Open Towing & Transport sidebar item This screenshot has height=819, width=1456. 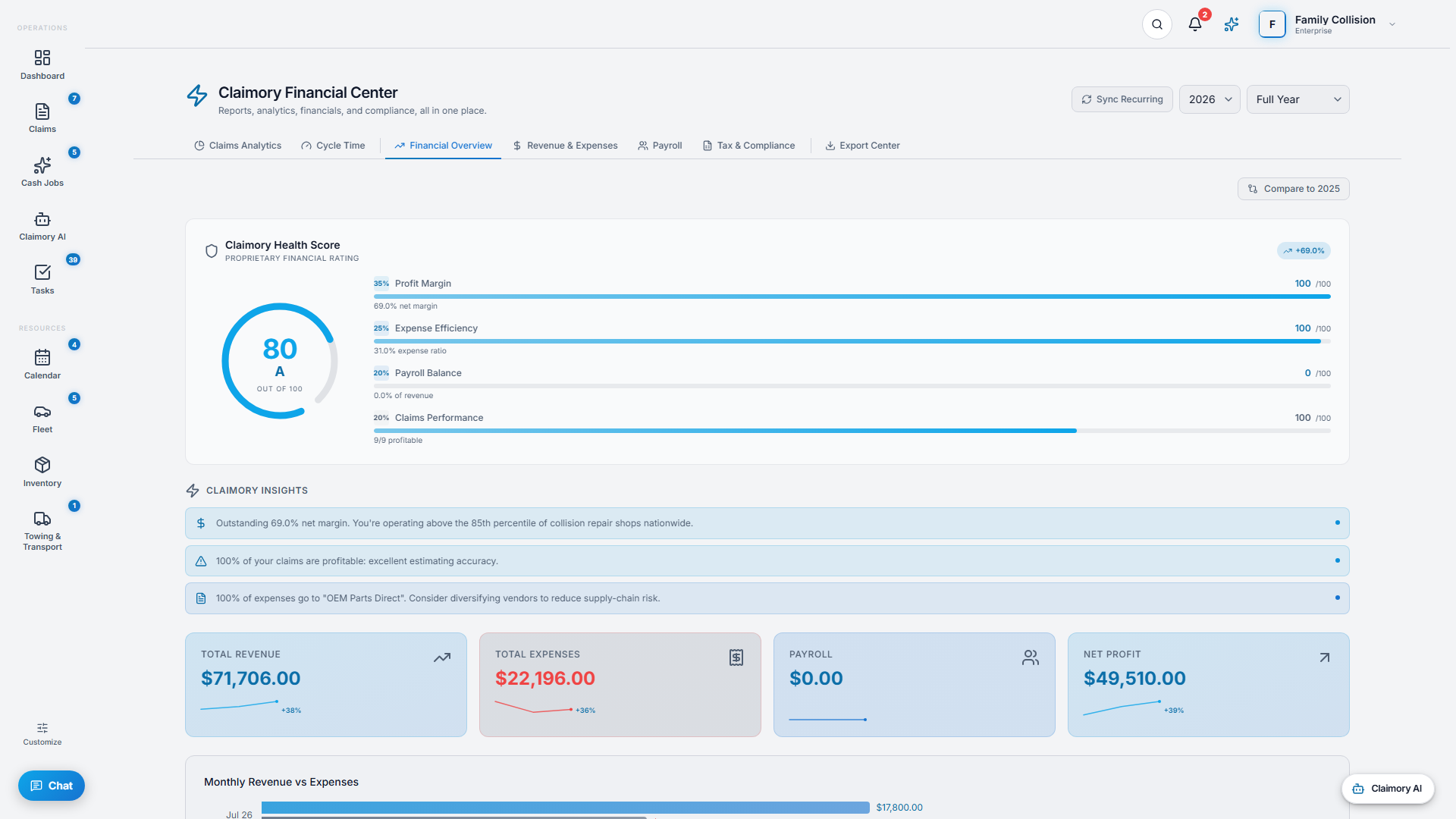(x=42, y=531)
